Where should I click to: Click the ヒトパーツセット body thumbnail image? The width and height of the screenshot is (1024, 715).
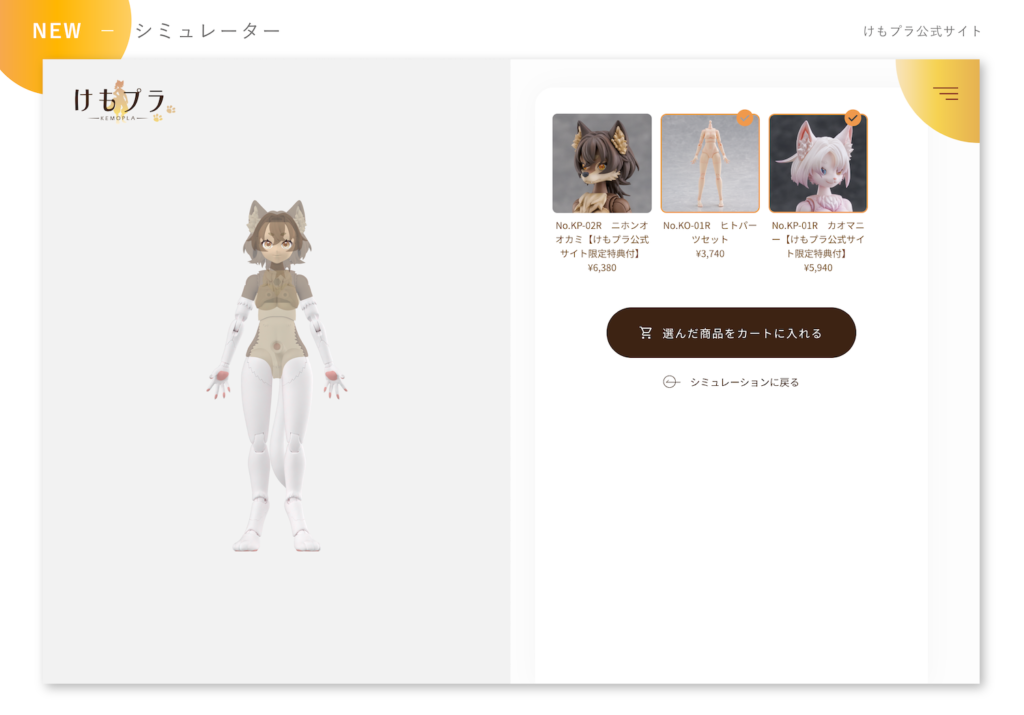pyautogui.click(x=710, y=165)
